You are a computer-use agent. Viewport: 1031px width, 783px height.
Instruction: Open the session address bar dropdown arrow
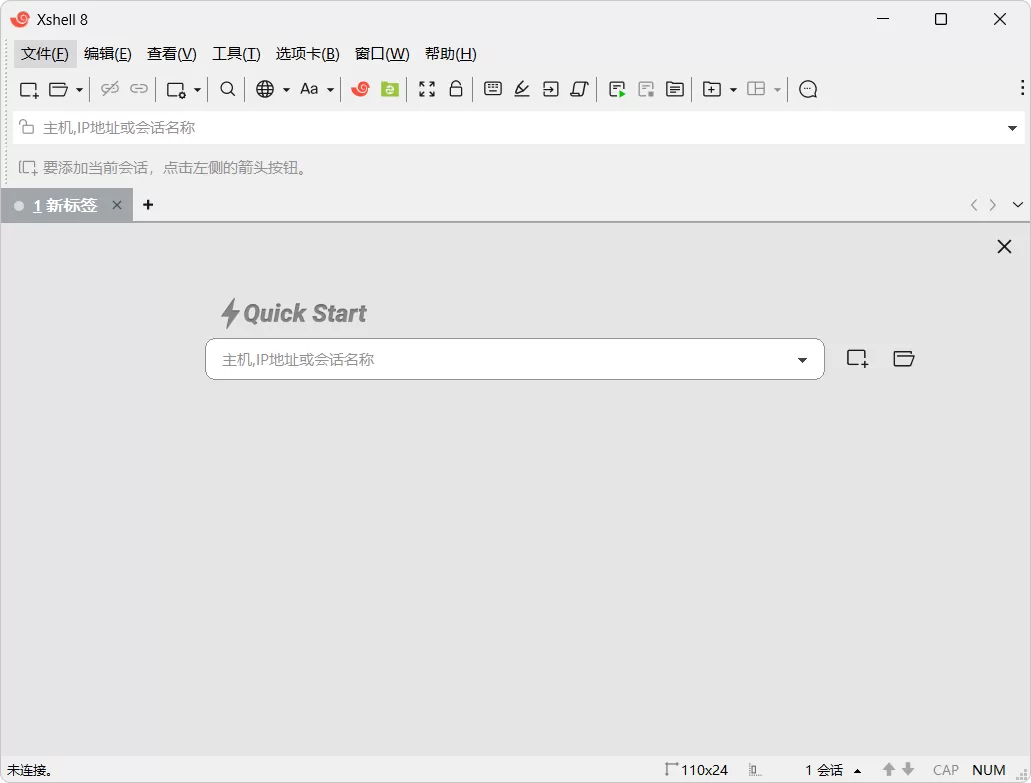coord(1012,127)
